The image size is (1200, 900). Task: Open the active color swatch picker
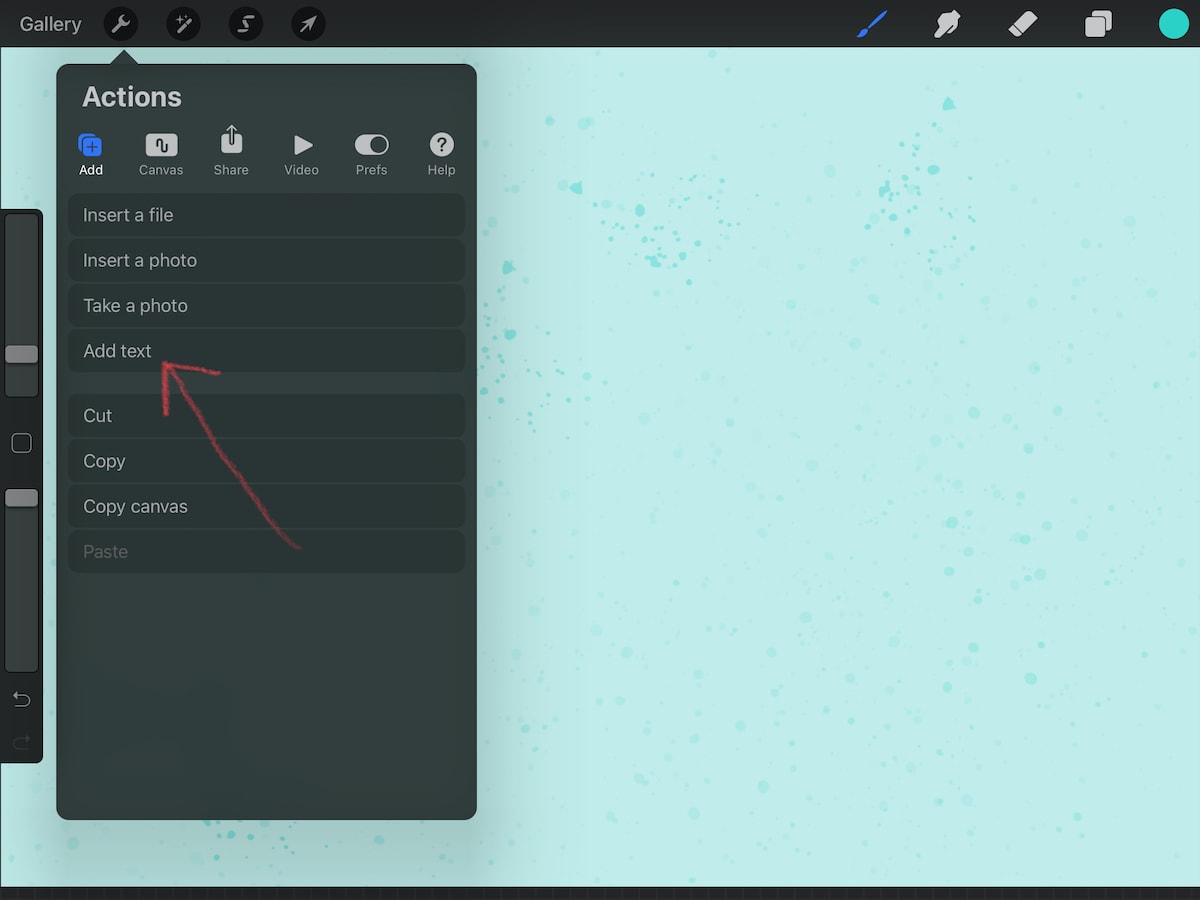click(1174, 24)
